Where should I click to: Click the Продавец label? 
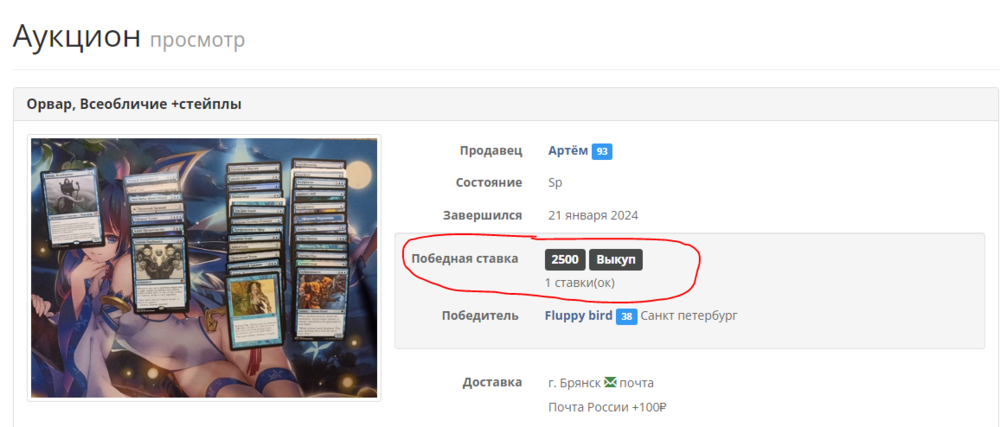click(491, 151)
